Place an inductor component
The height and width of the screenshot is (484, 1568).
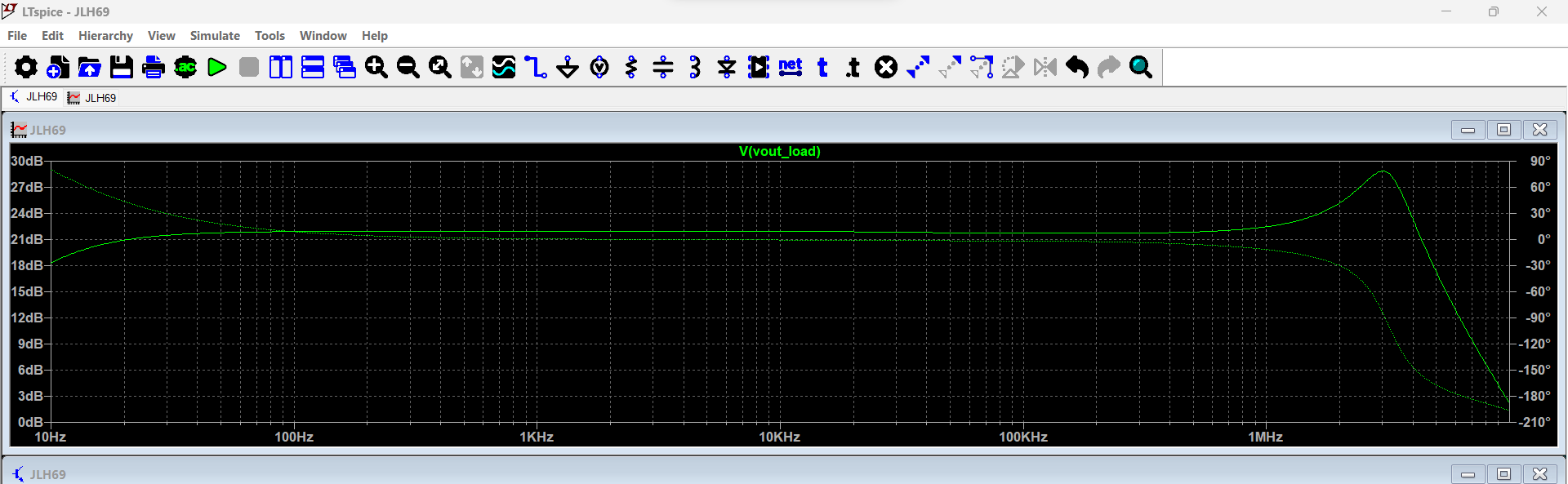(x=695, y=67)
